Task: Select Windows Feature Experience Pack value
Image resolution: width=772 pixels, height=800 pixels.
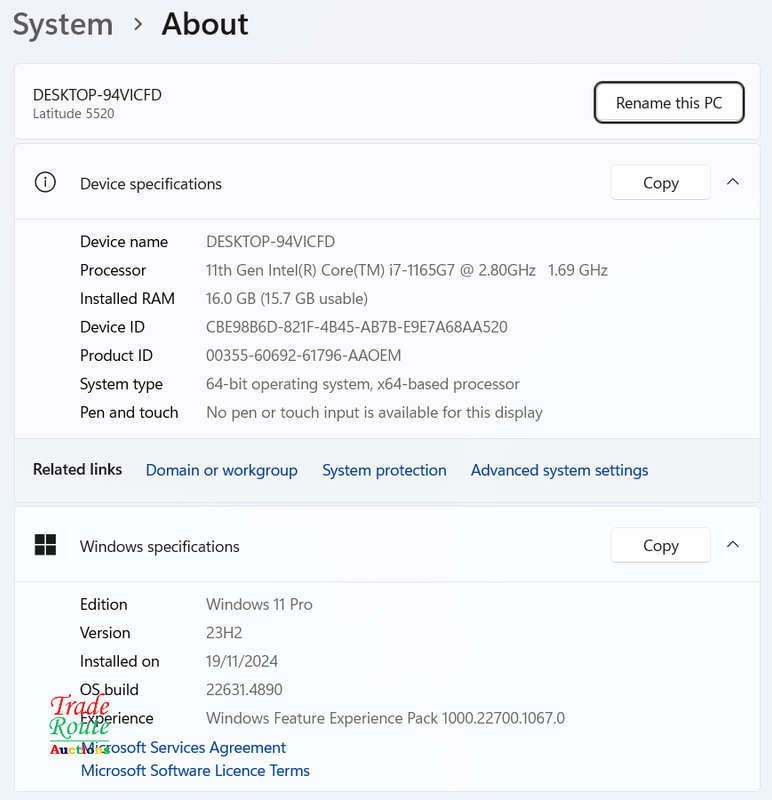Action: click(385, 718)
